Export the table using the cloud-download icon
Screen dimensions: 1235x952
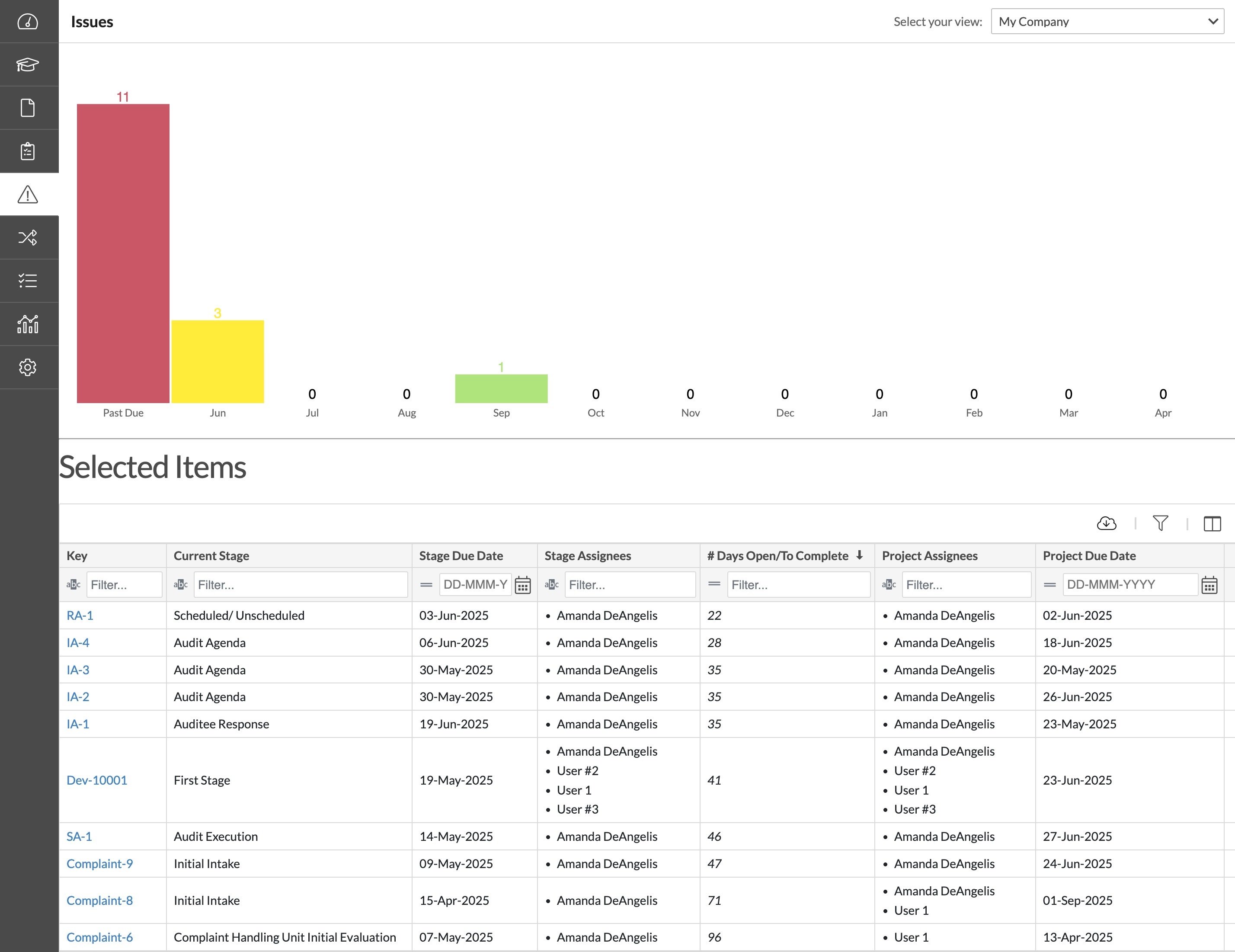tap(1107, 523)
